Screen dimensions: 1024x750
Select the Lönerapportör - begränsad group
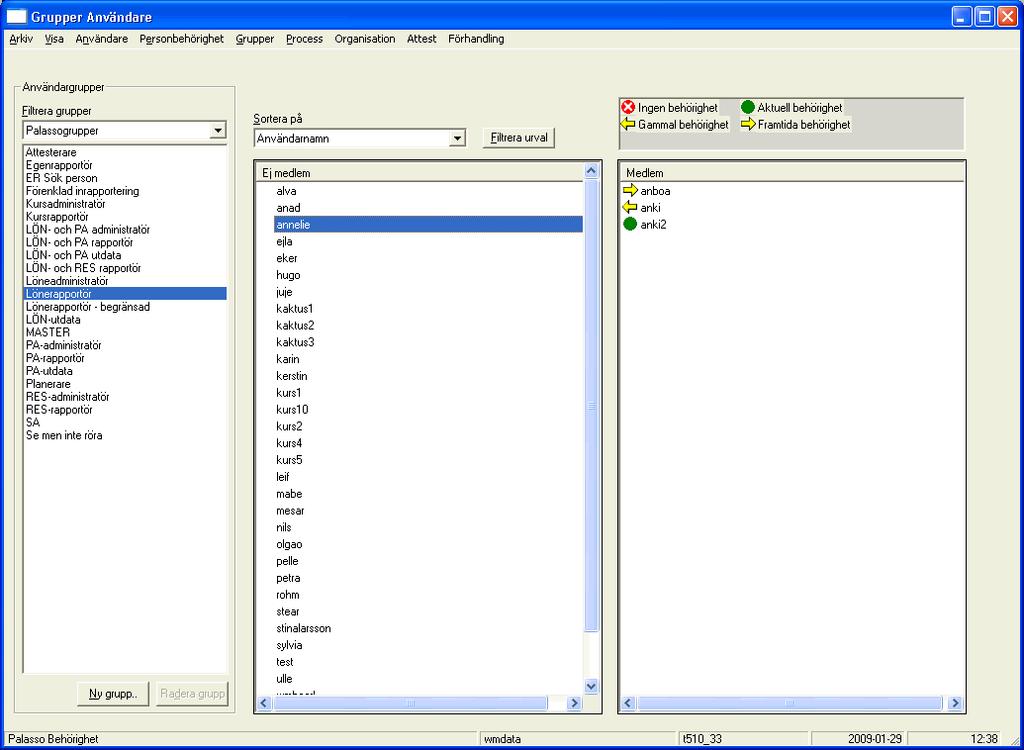[125, 306]
